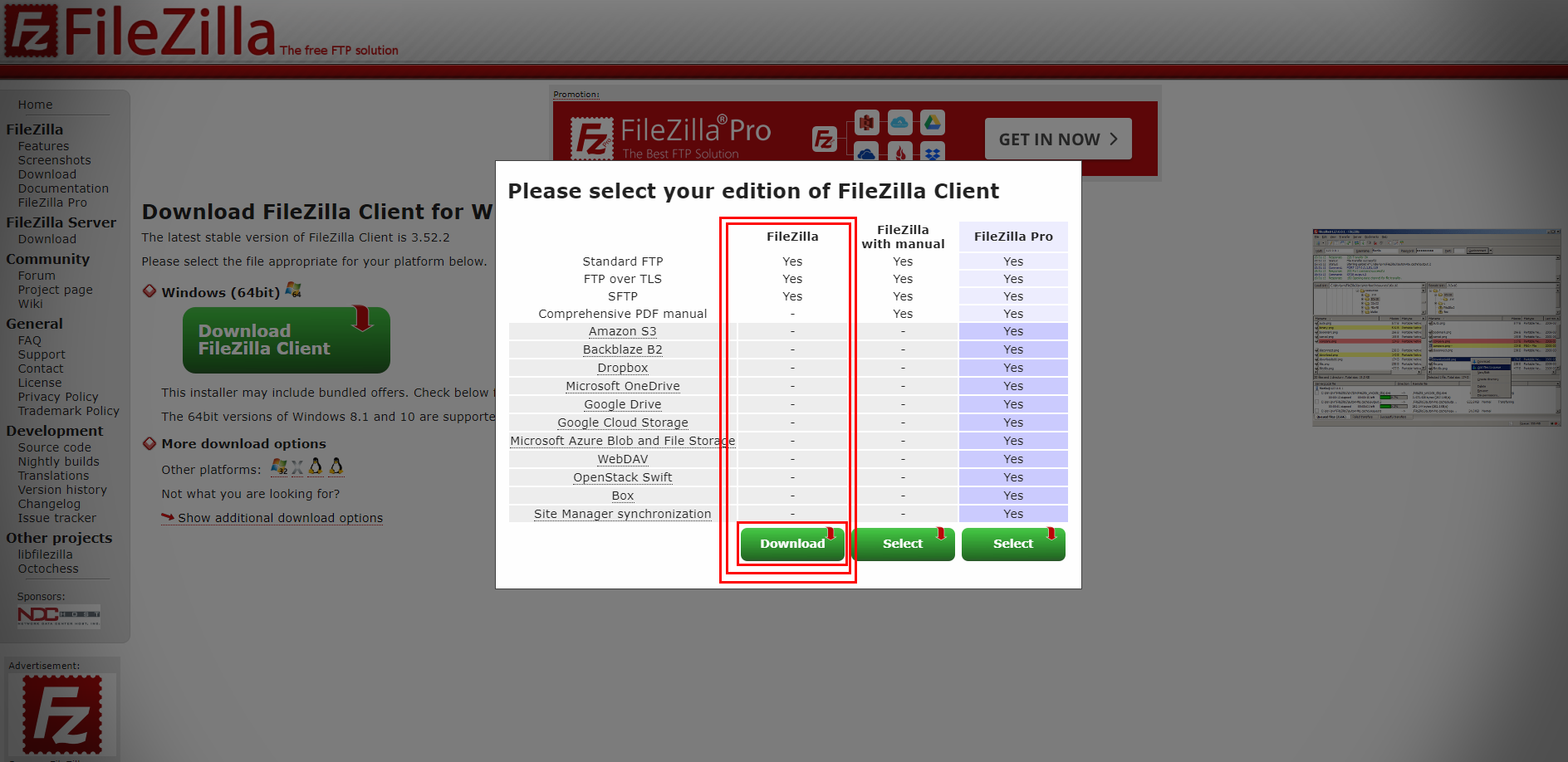
Task: Open the WebDAV link
Action: click(x=622, y=459)
